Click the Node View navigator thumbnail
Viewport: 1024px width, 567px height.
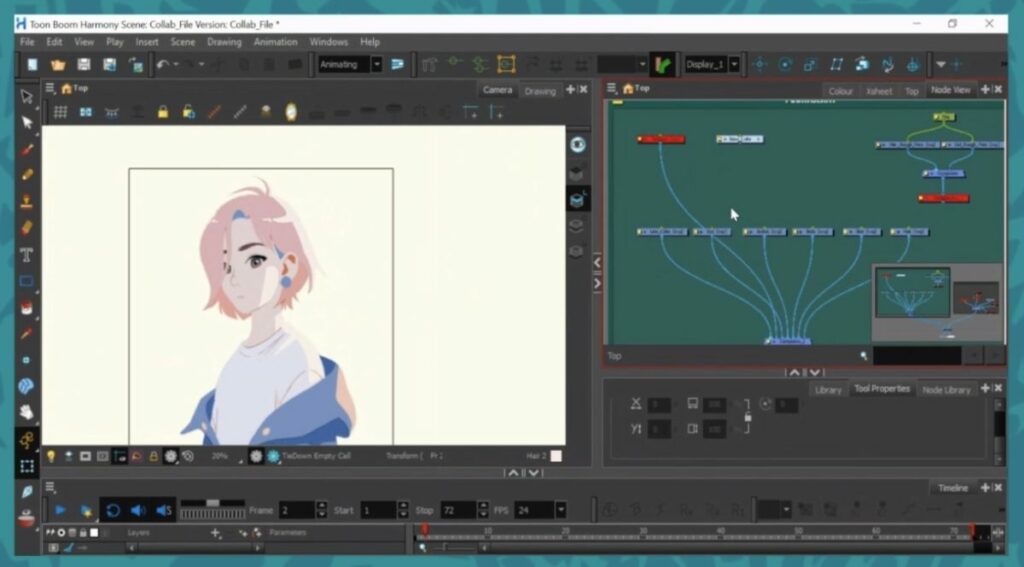(938, 301)
